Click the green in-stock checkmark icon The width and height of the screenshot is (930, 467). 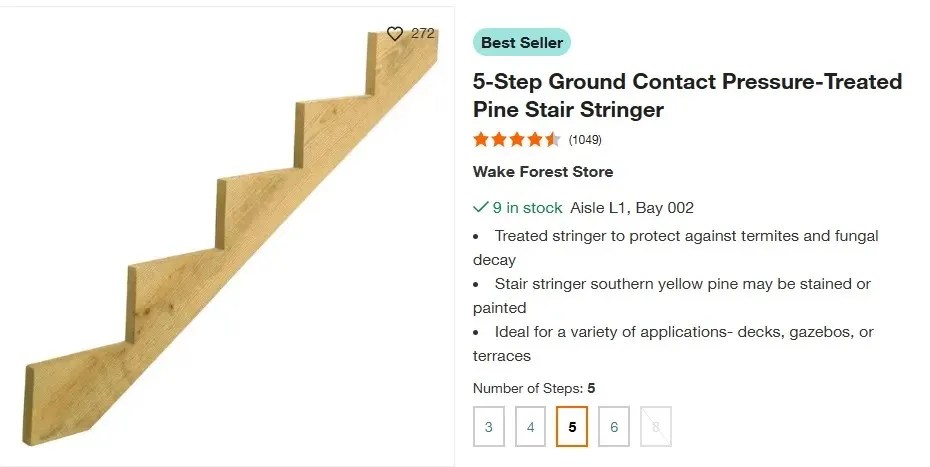click(480, 208)
